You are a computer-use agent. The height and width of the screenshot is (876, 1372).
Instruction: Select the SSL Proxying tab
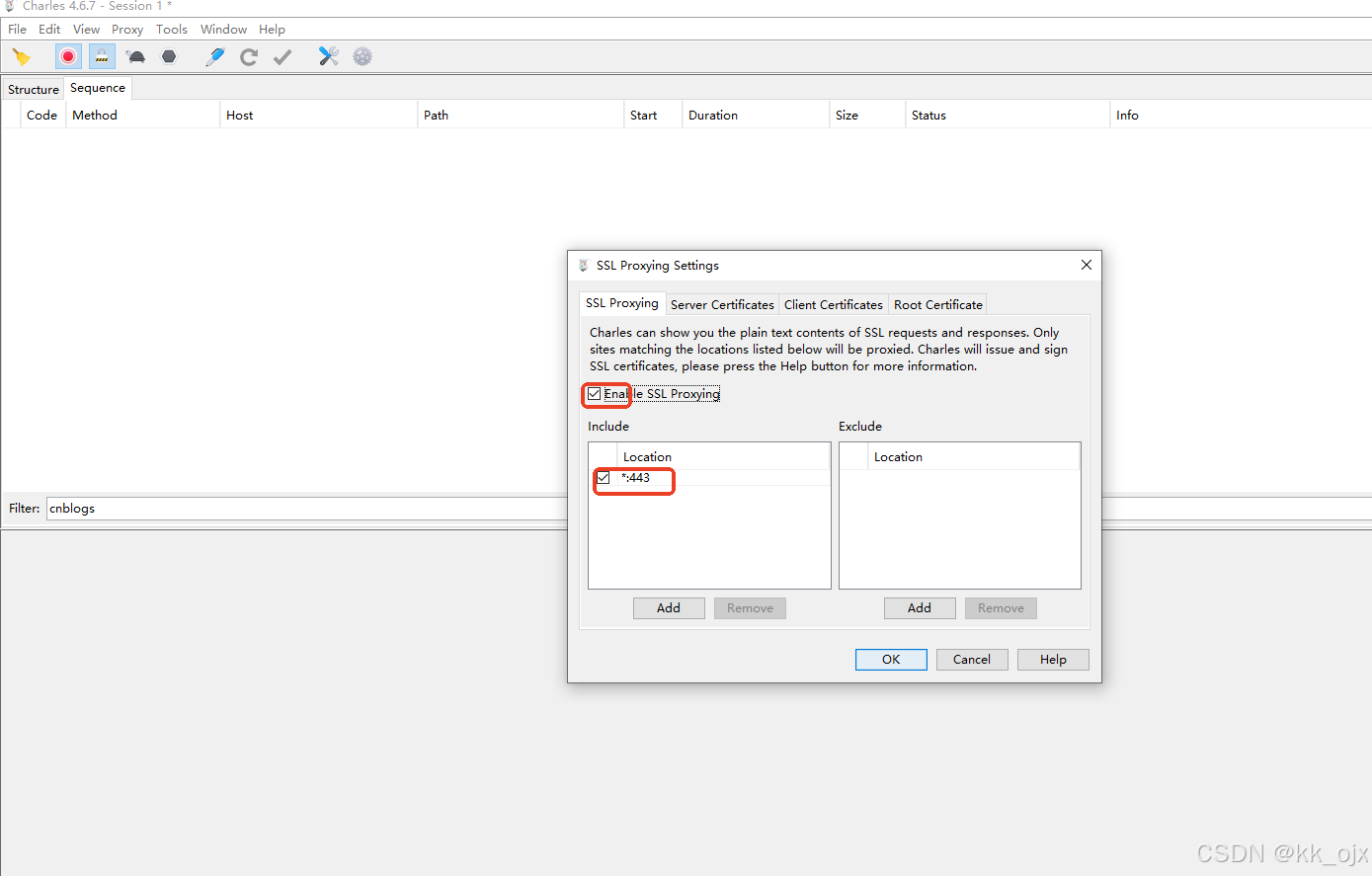click(622, 303)
